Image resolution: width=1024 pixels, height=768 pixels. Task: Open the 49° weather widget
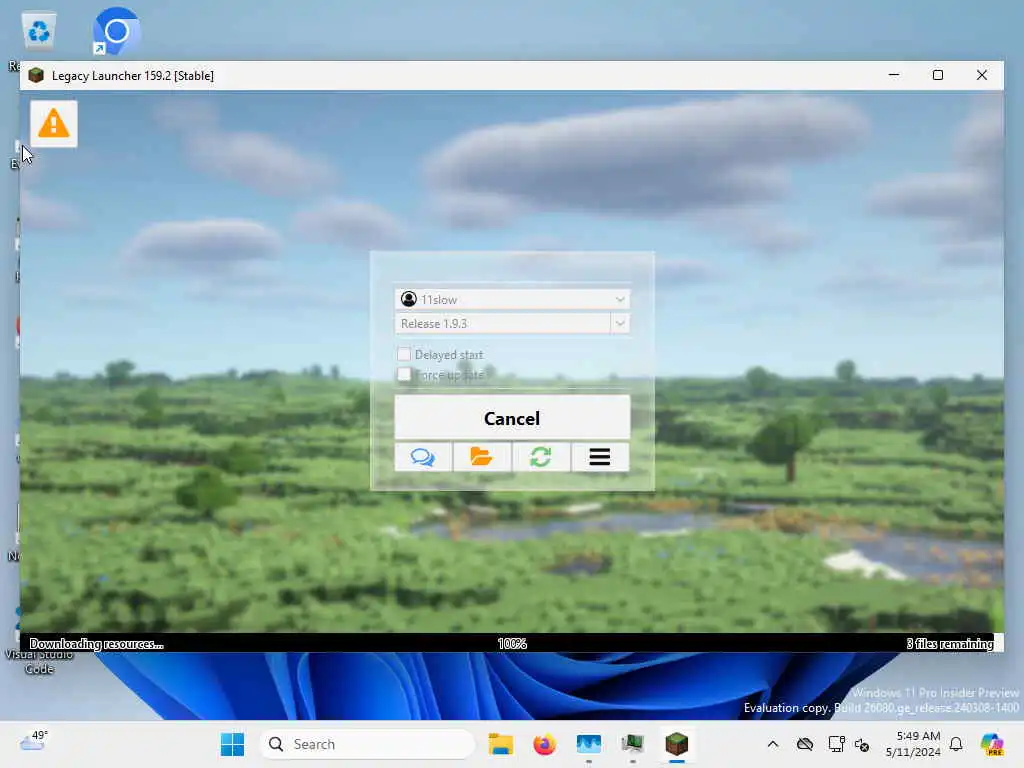(x=34, y=741)
